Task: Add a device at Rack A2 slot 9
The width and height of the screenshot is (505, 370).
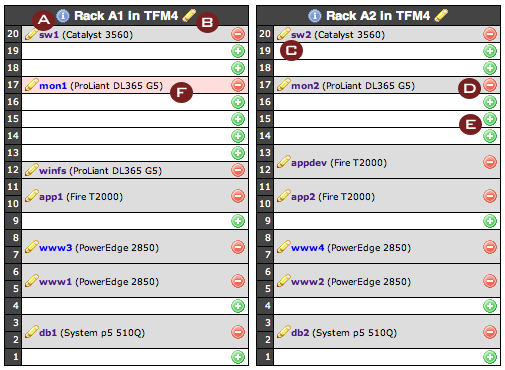Action: point(490,221)
